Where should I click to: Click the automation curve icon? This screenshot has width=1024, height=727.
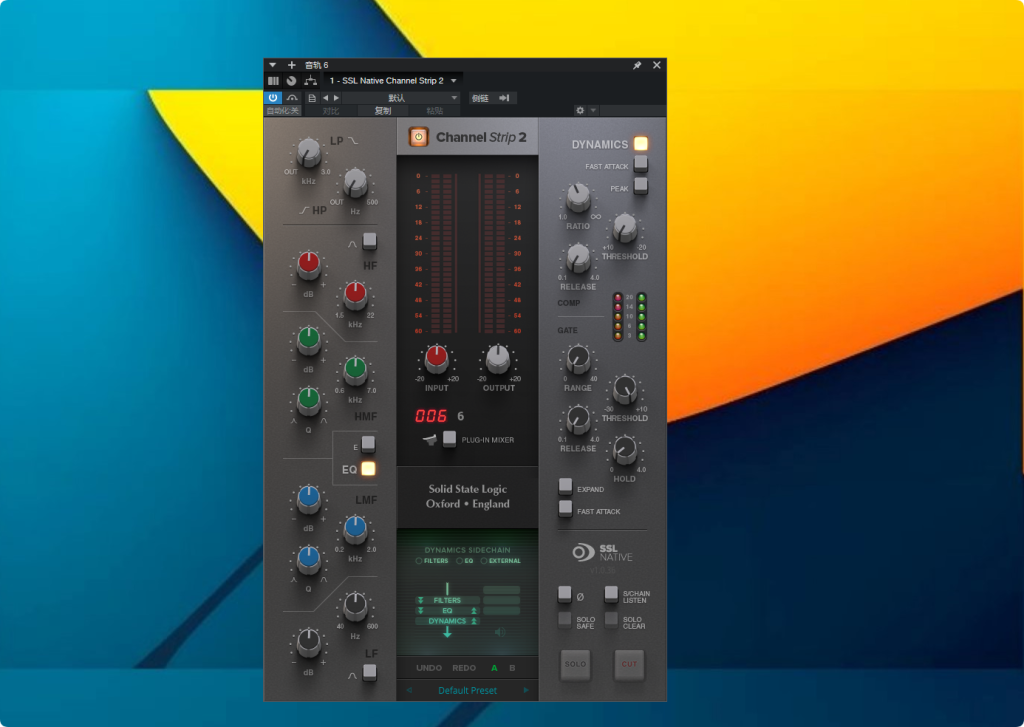[292, 98]
